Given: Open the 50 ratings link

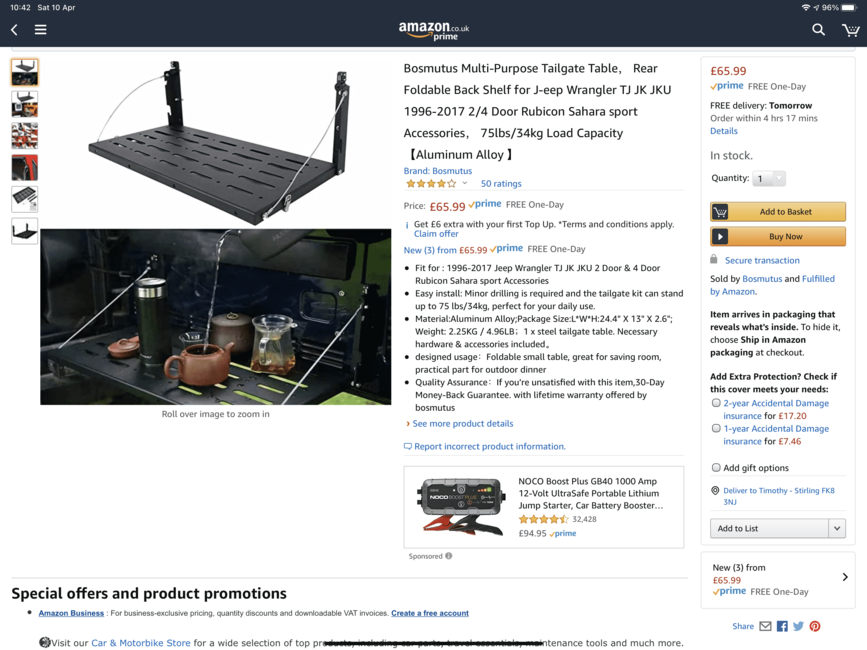Looking at the screenshot, I should [x=501, y=184].
